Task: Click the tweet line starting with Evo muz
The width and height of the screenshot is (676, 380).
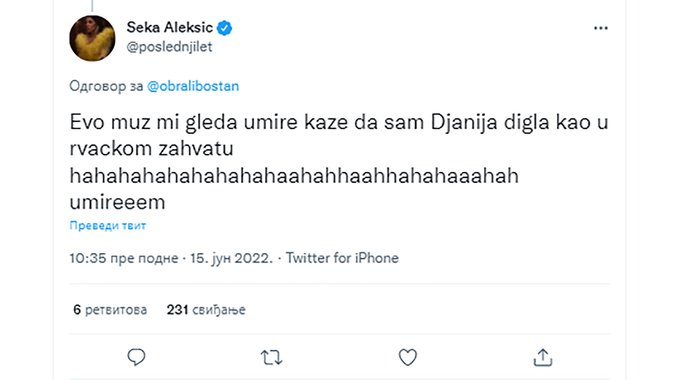Action: click(339, 122)
